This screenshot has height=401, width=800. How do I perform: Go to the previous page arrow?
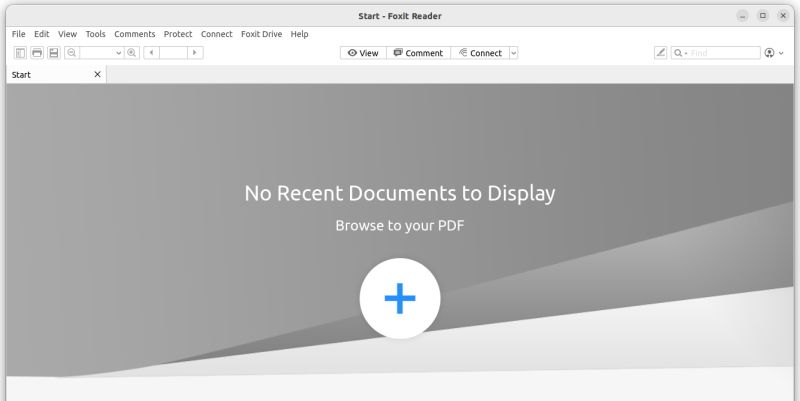click(152, 53)
